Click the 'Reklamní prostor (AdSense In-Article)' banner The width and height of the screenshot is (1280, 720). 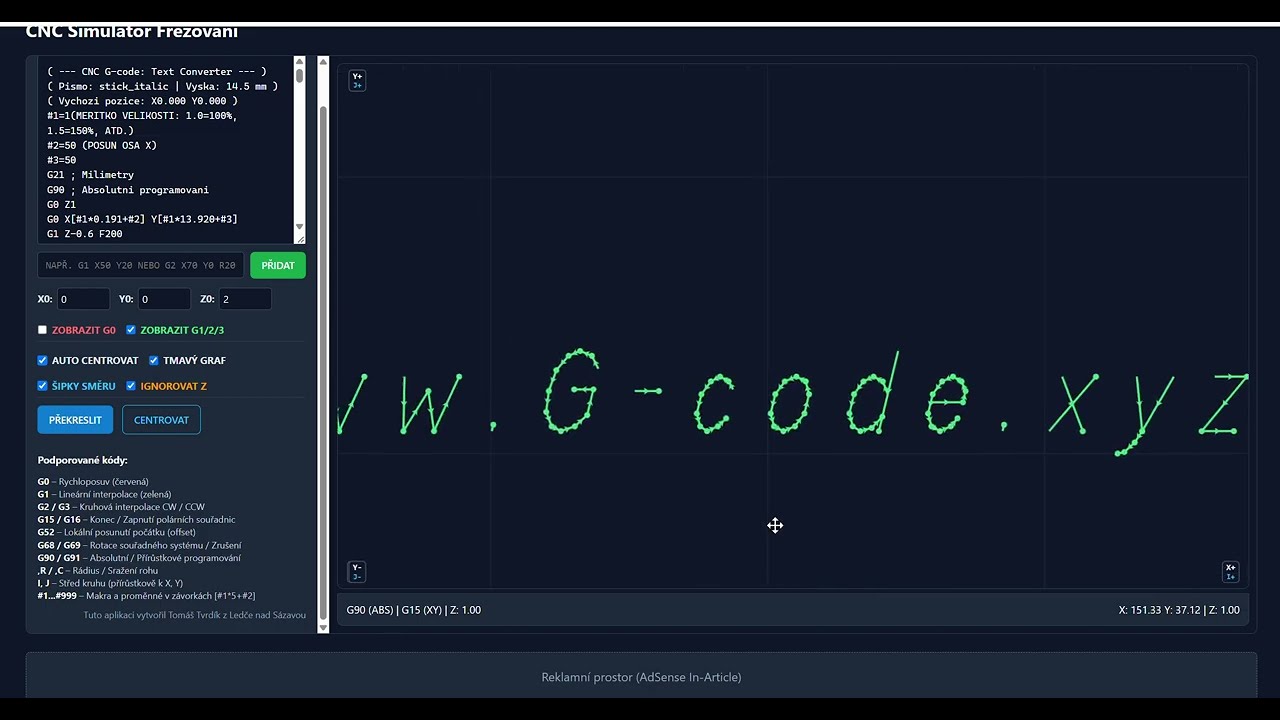point(641,677)
